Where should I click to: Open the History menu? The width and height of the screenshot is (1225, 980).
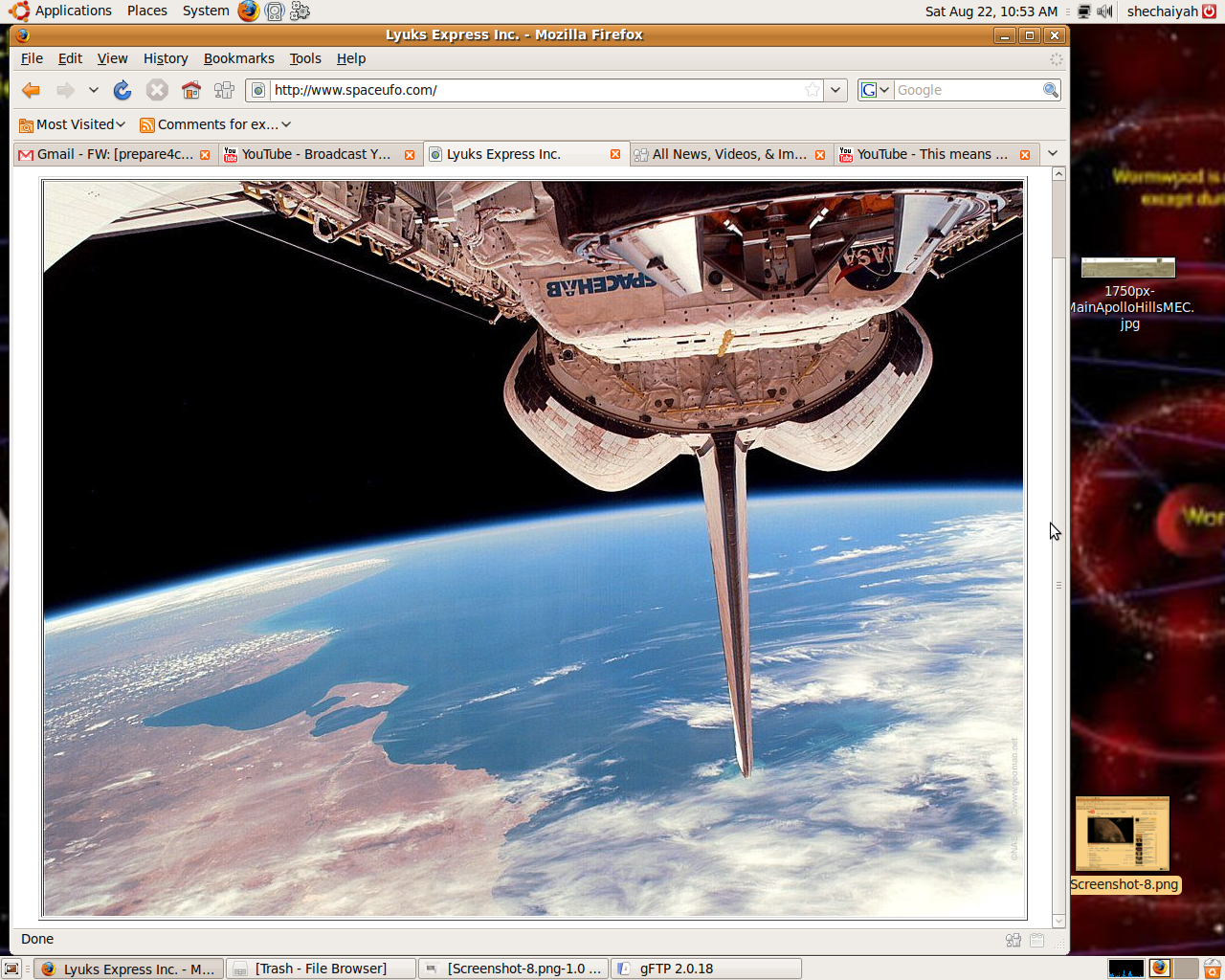pyautogui.click(x=166, y=58)
